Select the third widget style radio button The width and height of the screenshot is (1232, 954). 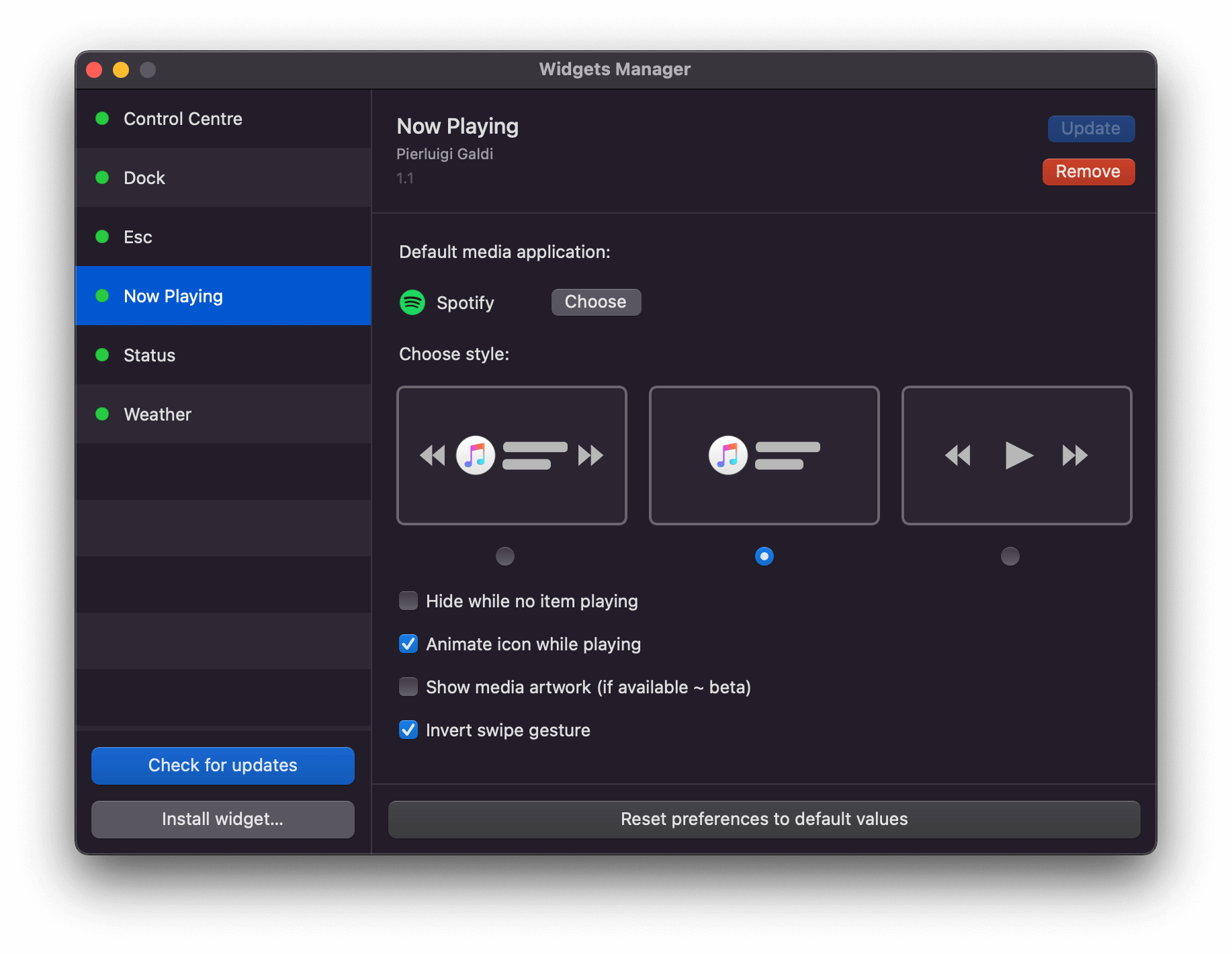coord(1010,556)
